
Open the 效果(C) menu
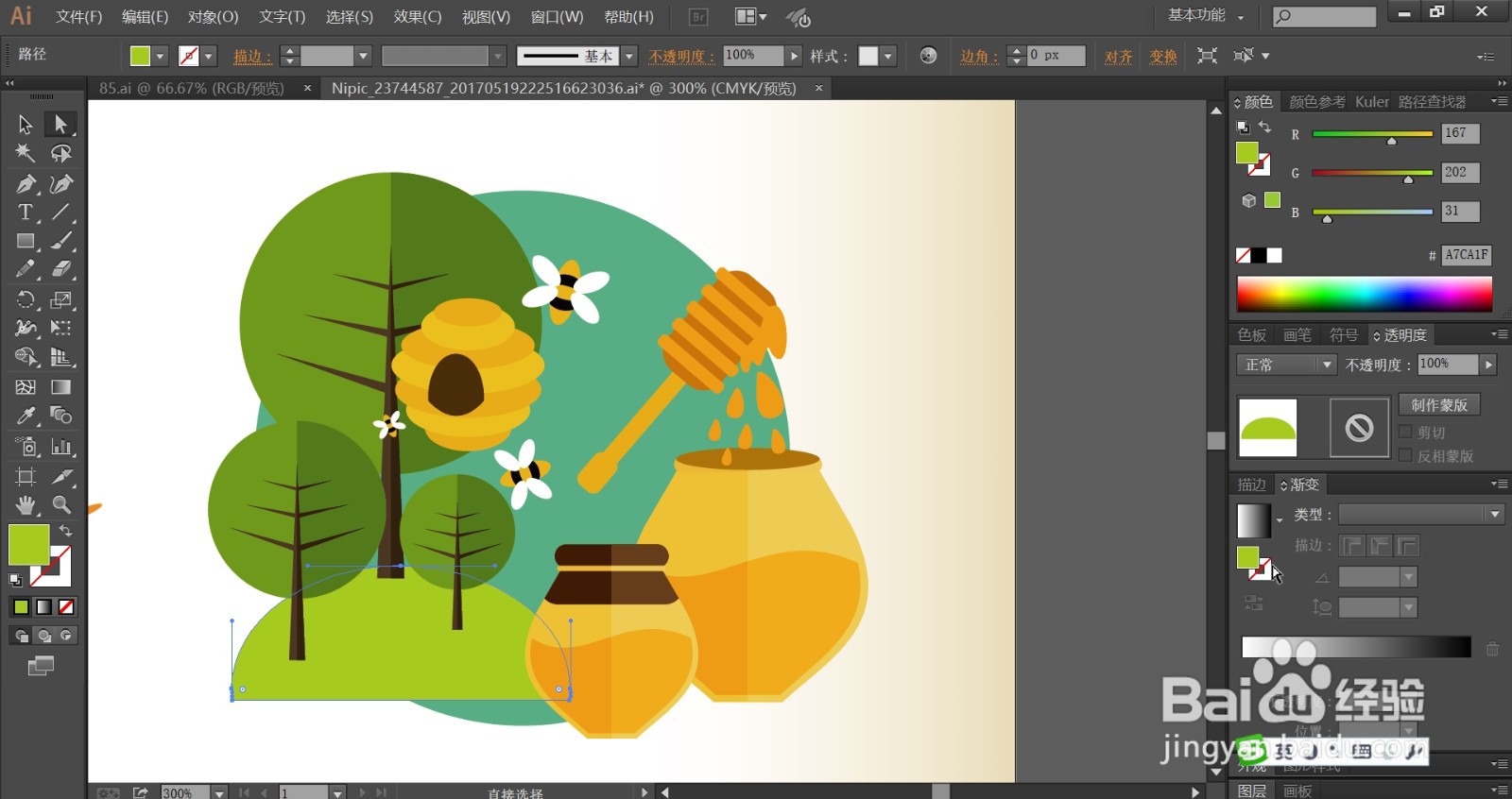(418, 17)
